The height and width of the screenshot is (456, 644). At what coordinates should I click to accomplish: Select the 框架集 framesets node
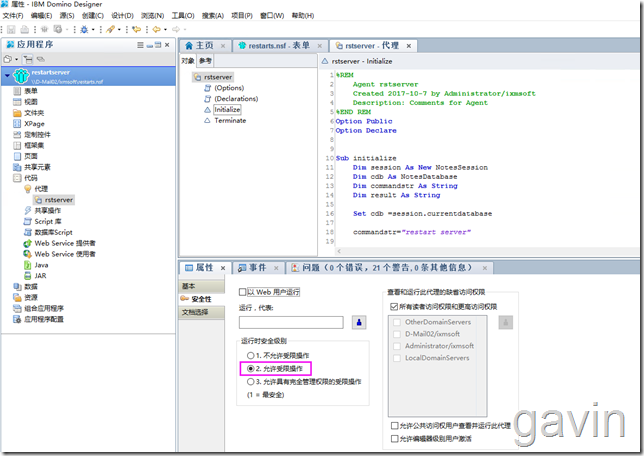click(x=28, y=145)
